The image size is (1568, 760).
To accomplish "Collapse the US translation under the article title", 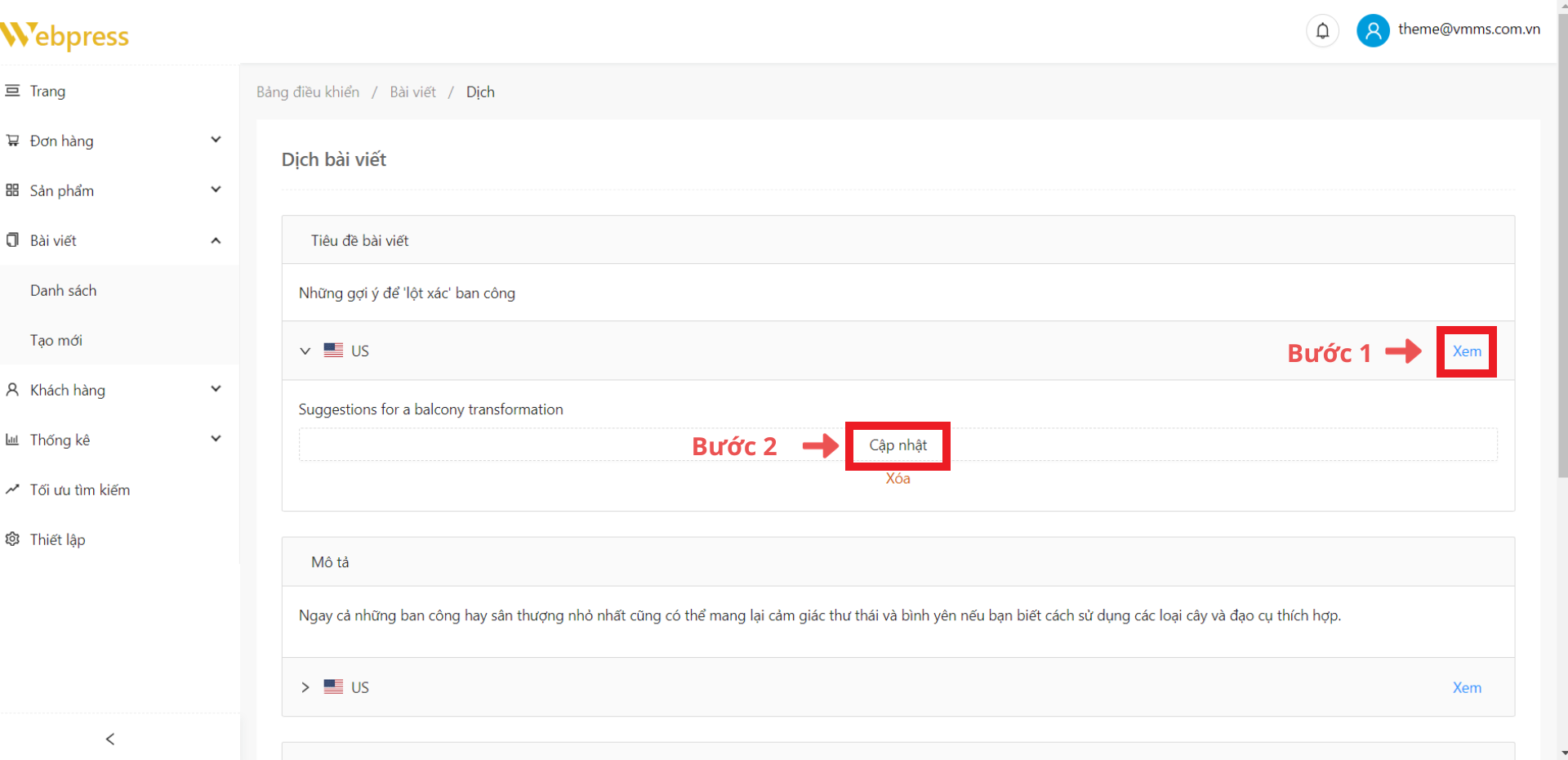I will click(x=305, y=351).
